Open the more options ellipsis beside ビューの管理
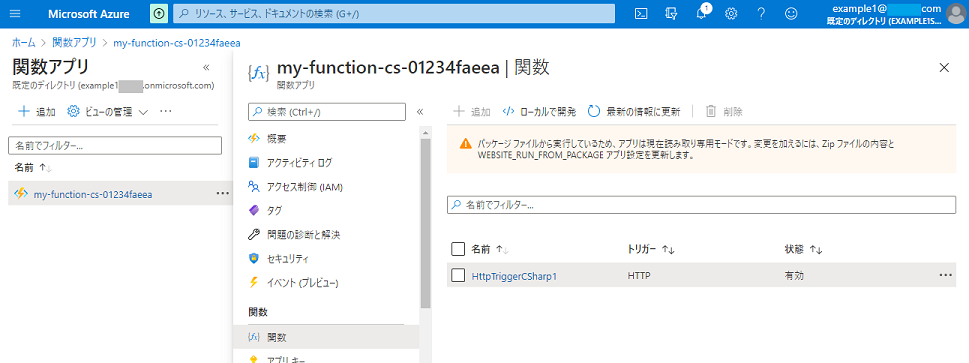Viewport: 969px width, 363px height. coord(165,111)
